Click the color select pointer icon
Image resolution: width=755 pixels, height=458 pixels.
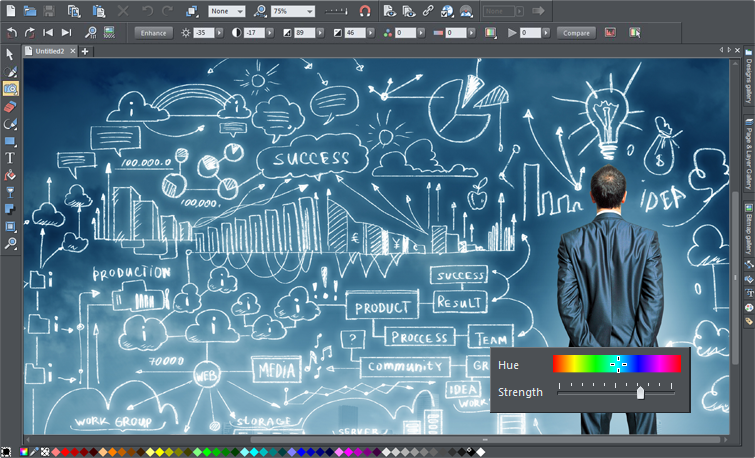click(635, 33)
